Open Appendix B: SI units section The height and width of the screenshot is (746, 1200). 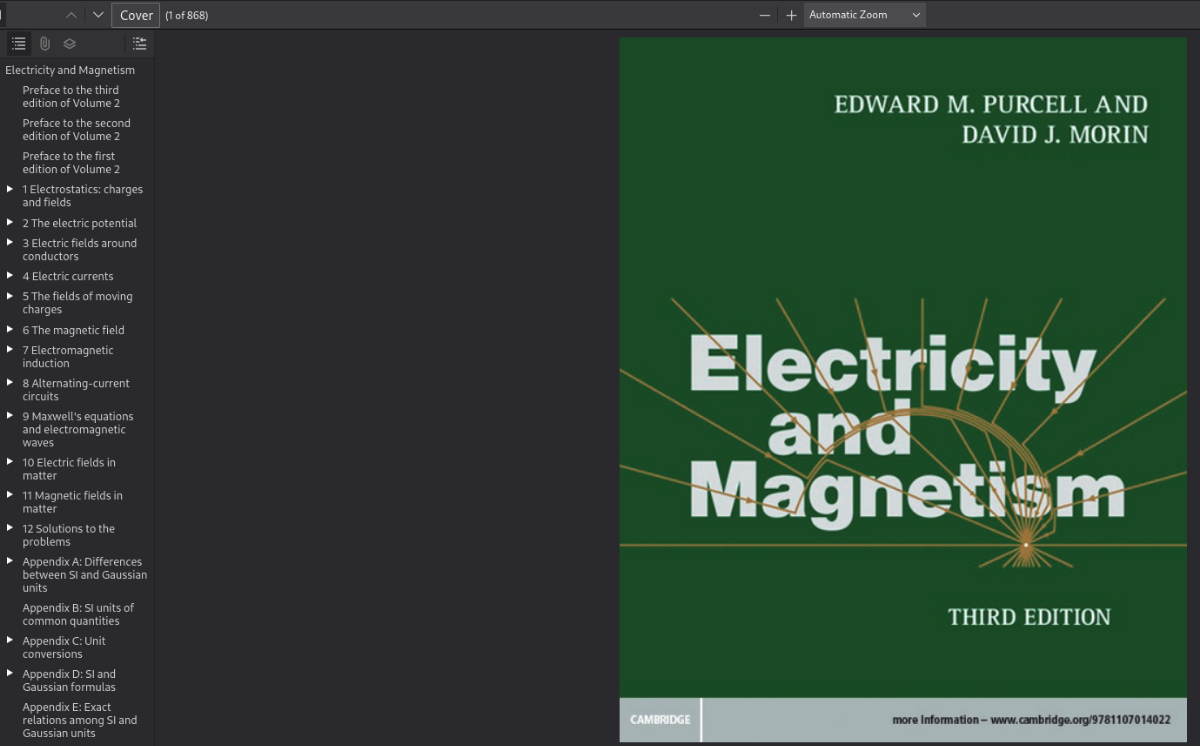[x=78, y=614]
